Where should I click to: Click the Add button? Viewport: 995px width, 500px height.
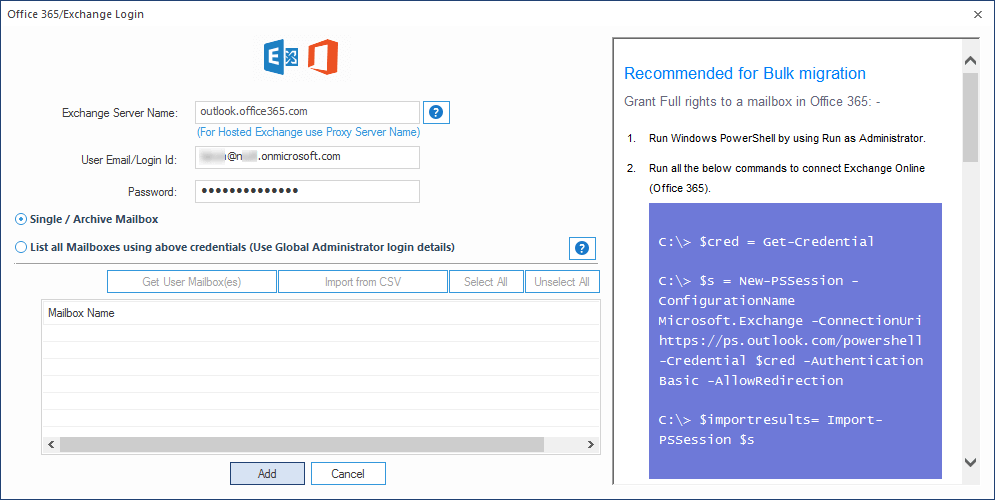point(267,473)
